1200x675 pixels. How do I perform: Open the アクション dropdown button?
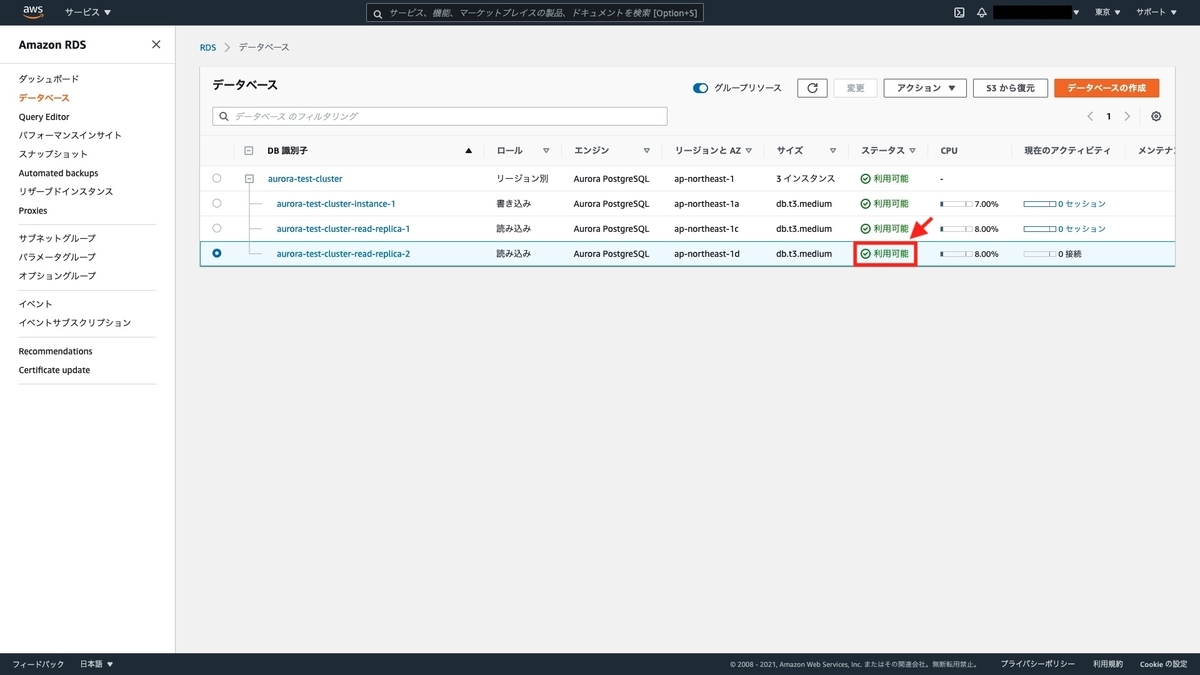click(925, 88)
